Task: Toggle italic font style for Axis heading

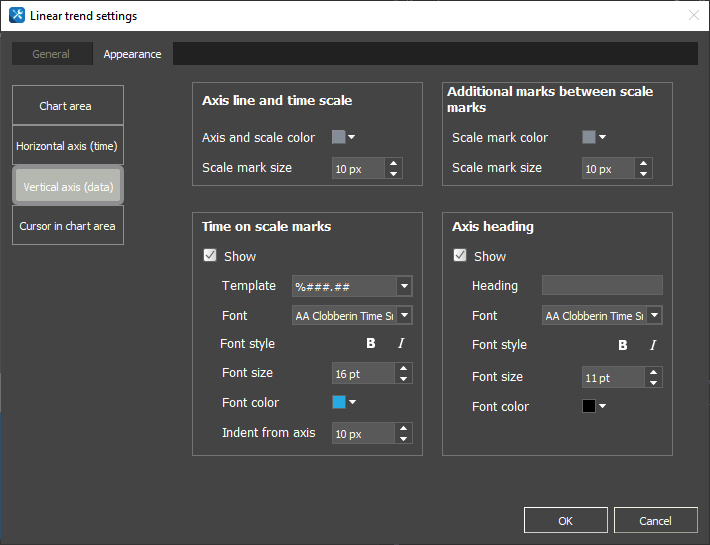Action: (x=653, y=345)
